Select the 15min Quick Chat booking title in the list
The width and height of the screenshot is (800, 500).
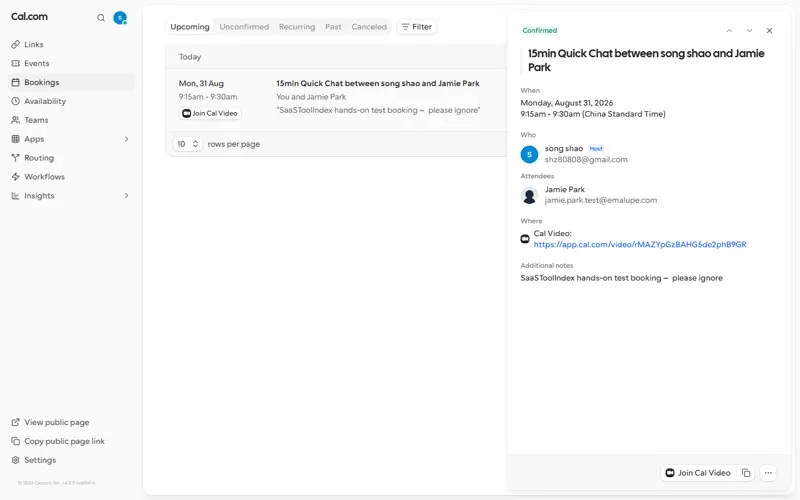pos(378,83)
